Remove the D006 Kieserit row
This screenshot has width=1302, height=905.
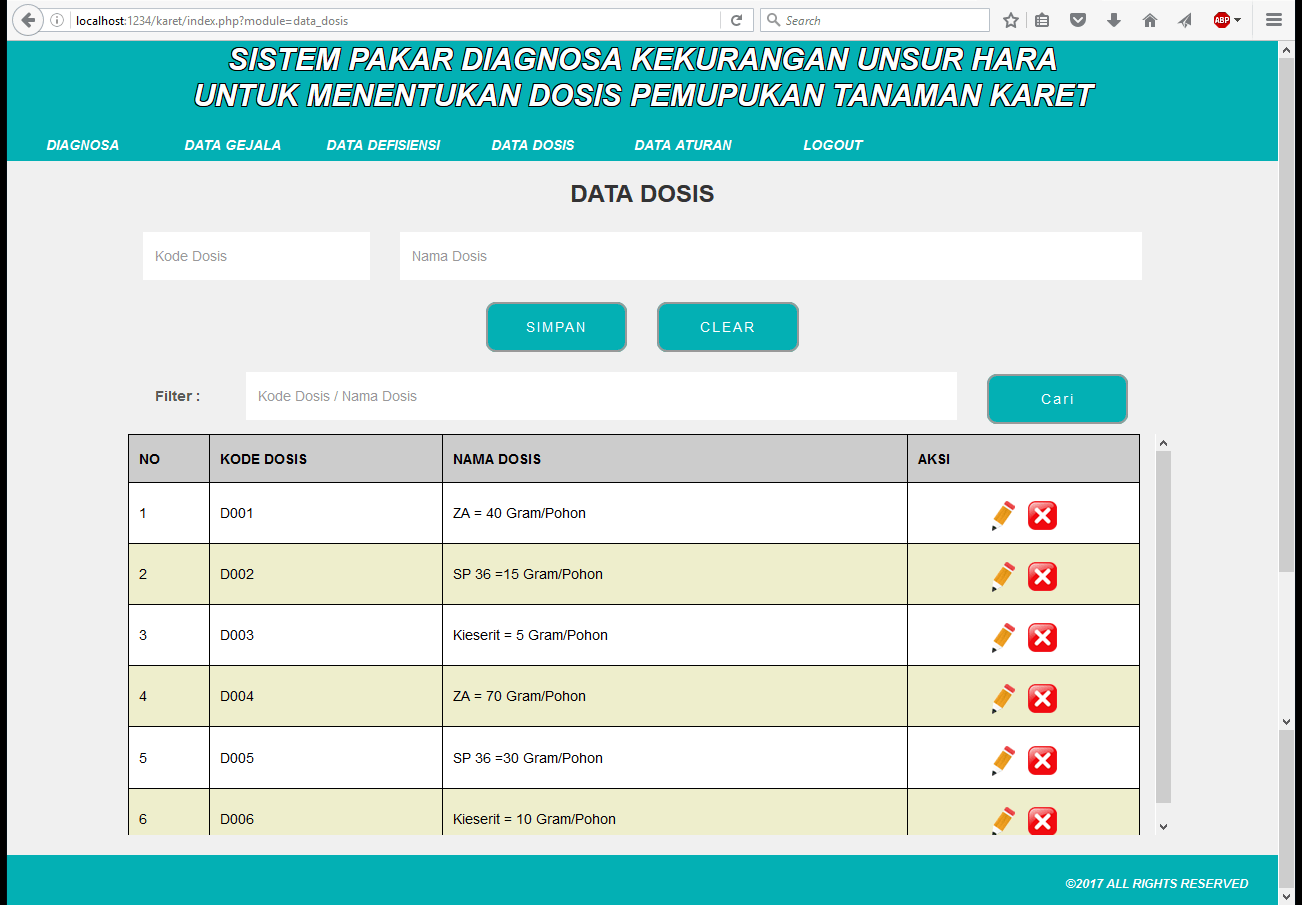[1042, 821]
